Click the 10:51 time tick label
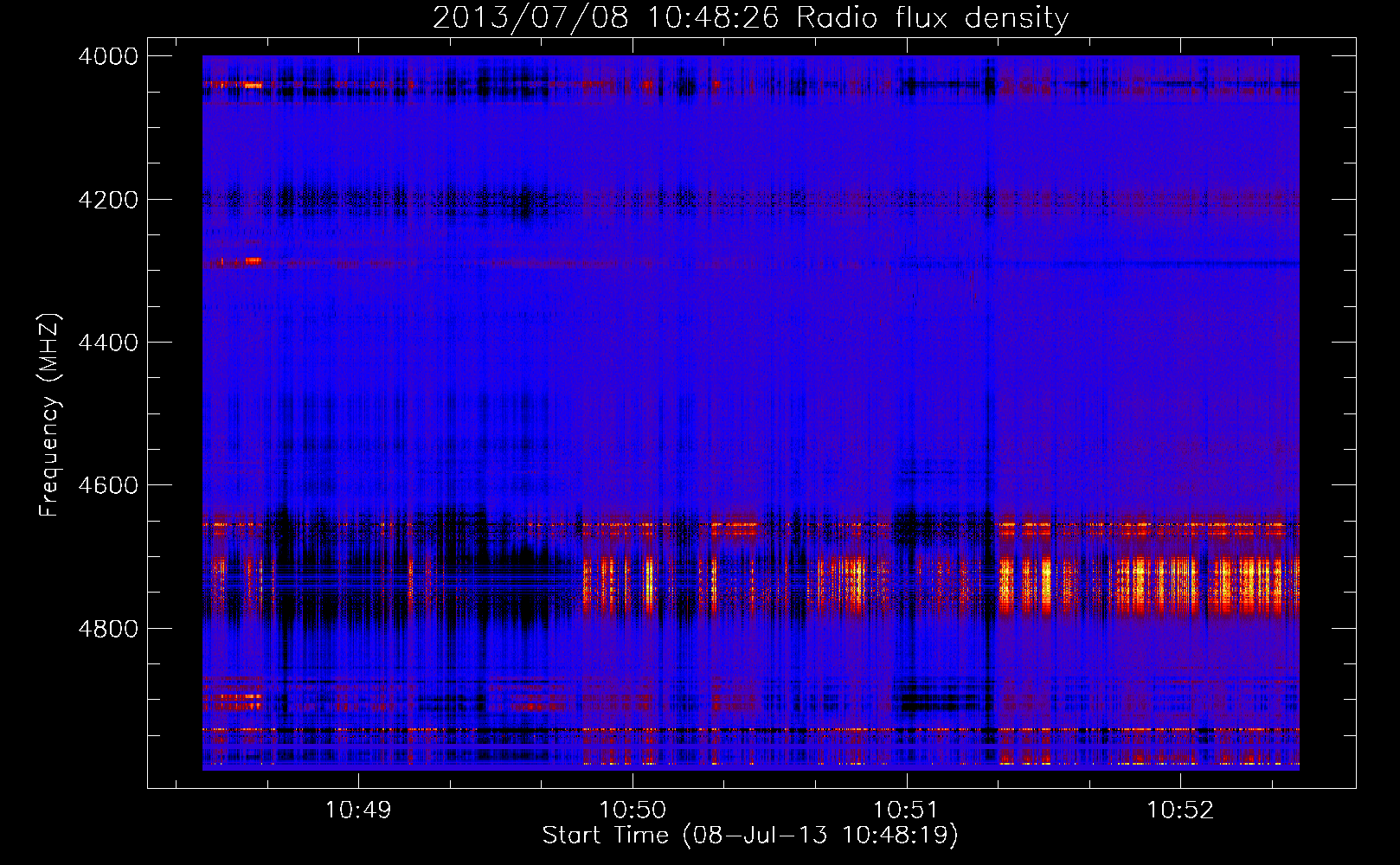 pyautogui.click(x=906, y=811)
